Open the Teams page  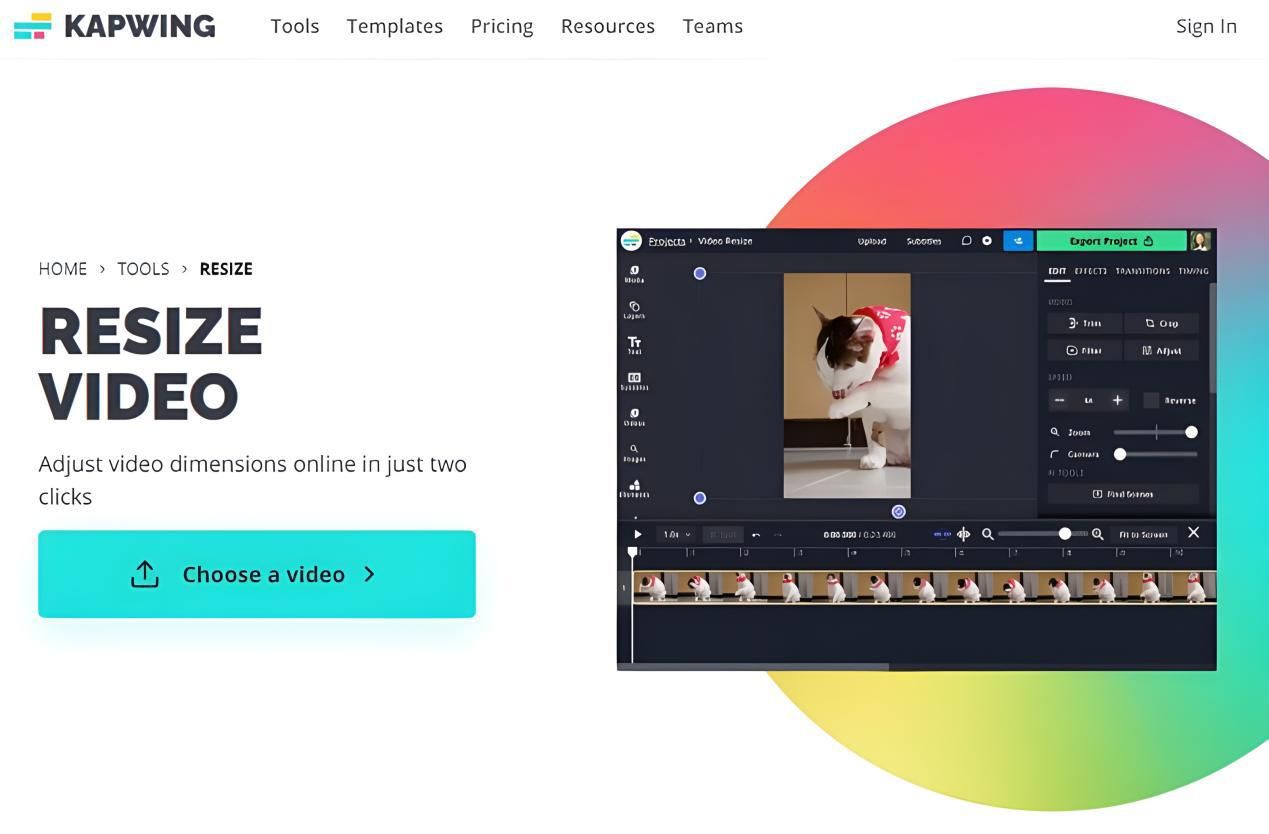coord(713,26)
